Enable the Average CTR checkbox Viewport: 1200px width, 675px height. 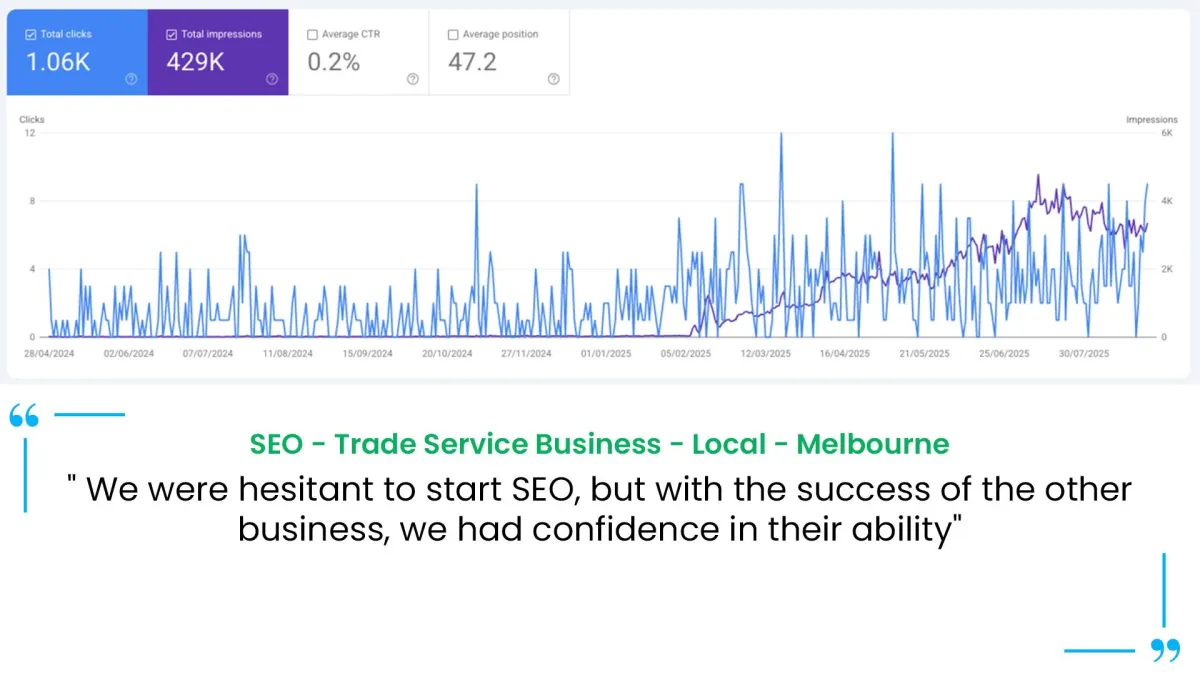tap(313, 34)
